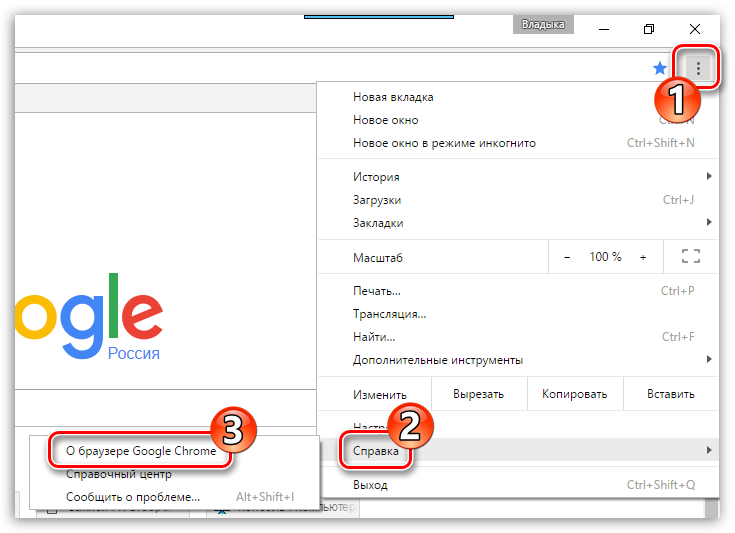The width and height of the screenshot is (735, 533).
Task: Decrease zoom with the minus button
Action: coord(567,257)
